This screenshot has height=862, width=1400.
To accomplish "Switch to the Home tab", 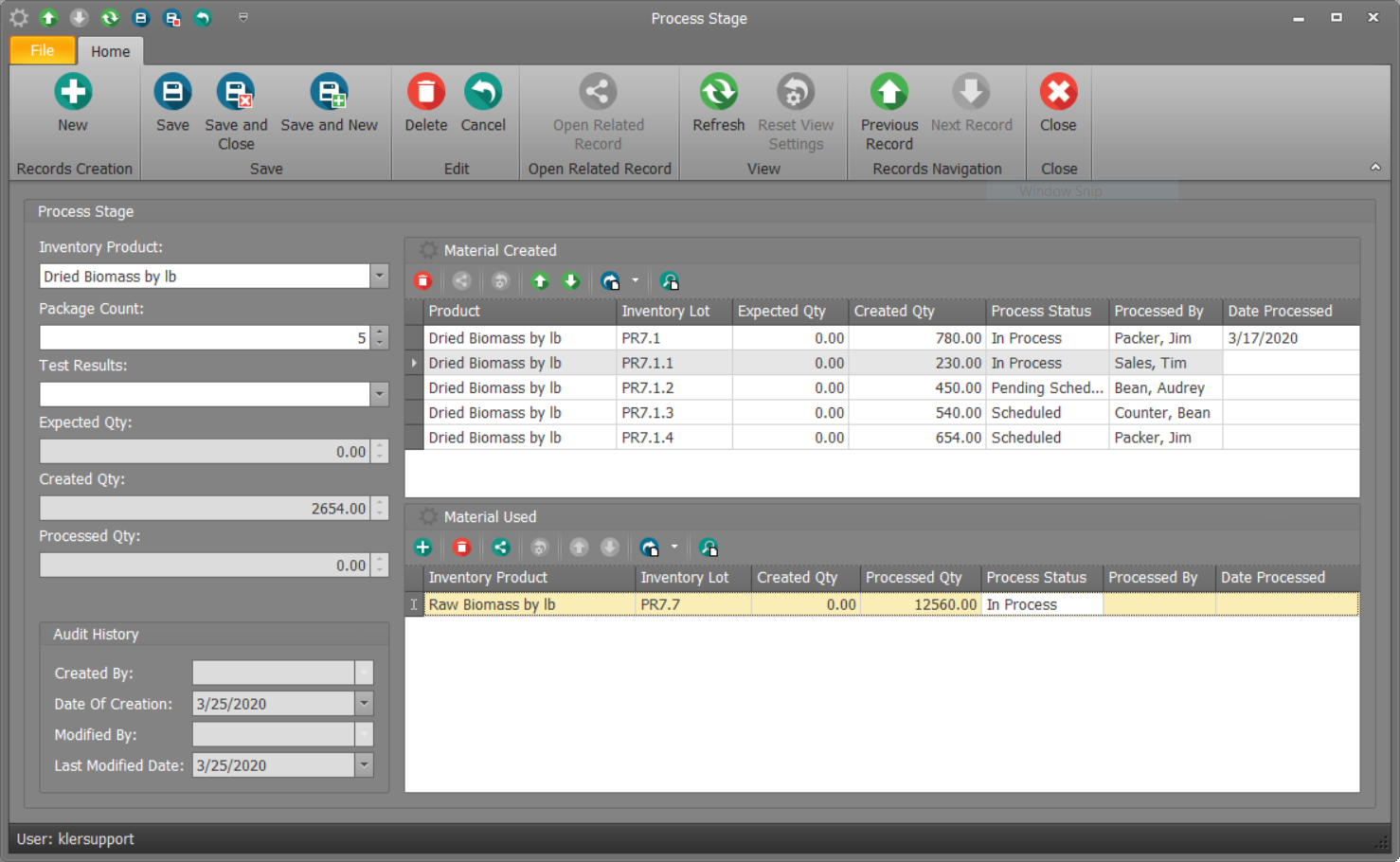I will click(x=110, y=51).
